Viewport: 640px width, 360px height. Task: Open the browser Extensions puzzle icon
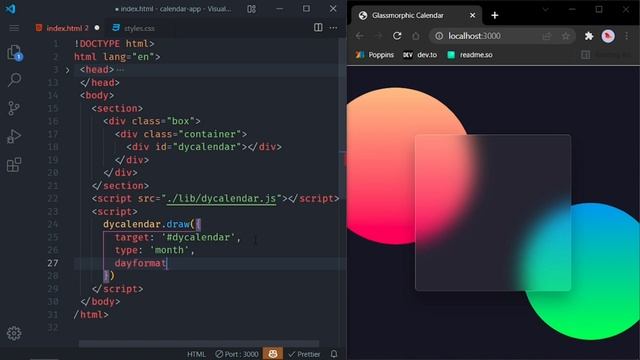click(x=589, y=36)
